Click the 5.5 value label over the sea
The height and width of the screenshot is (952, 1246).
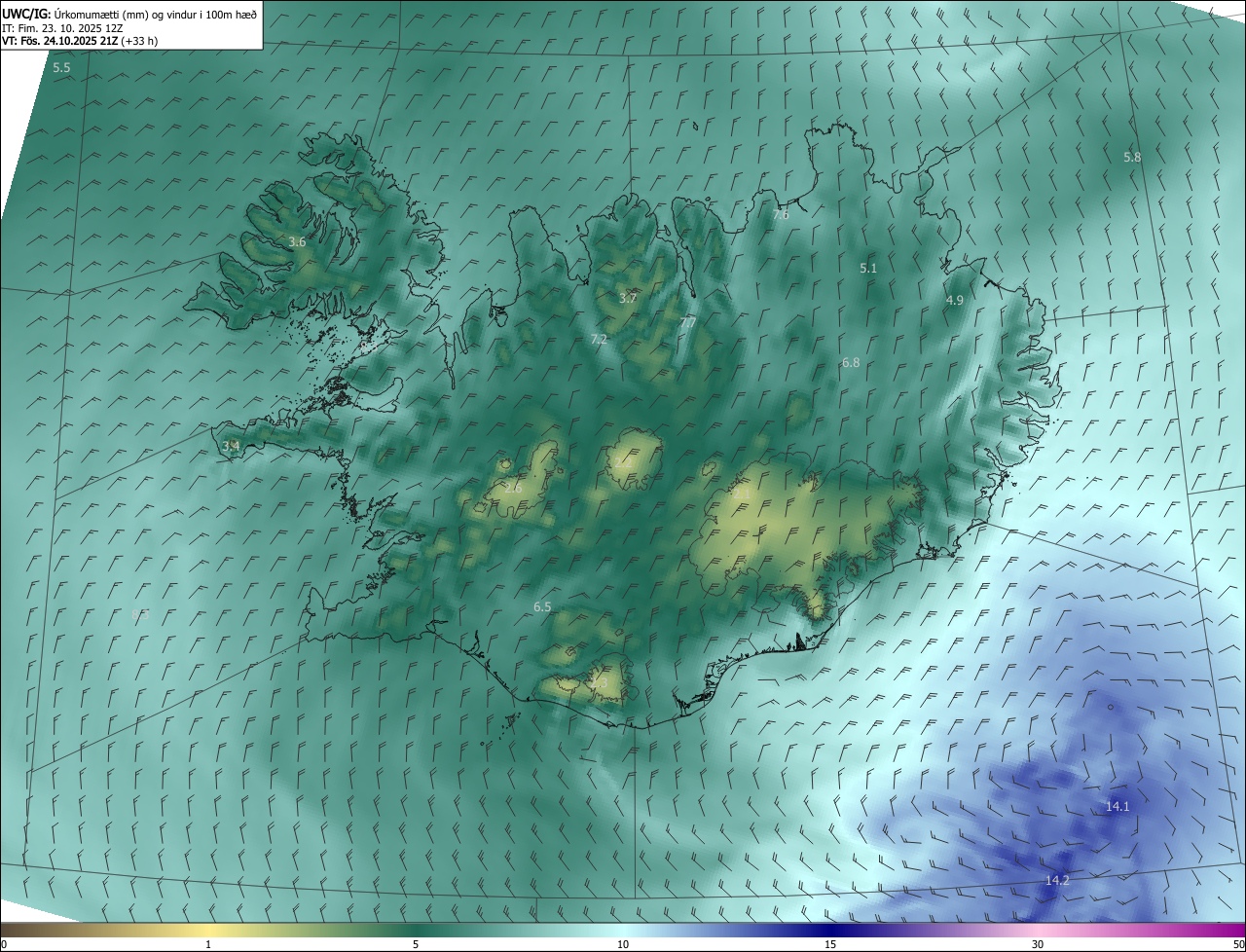point(61,68)
